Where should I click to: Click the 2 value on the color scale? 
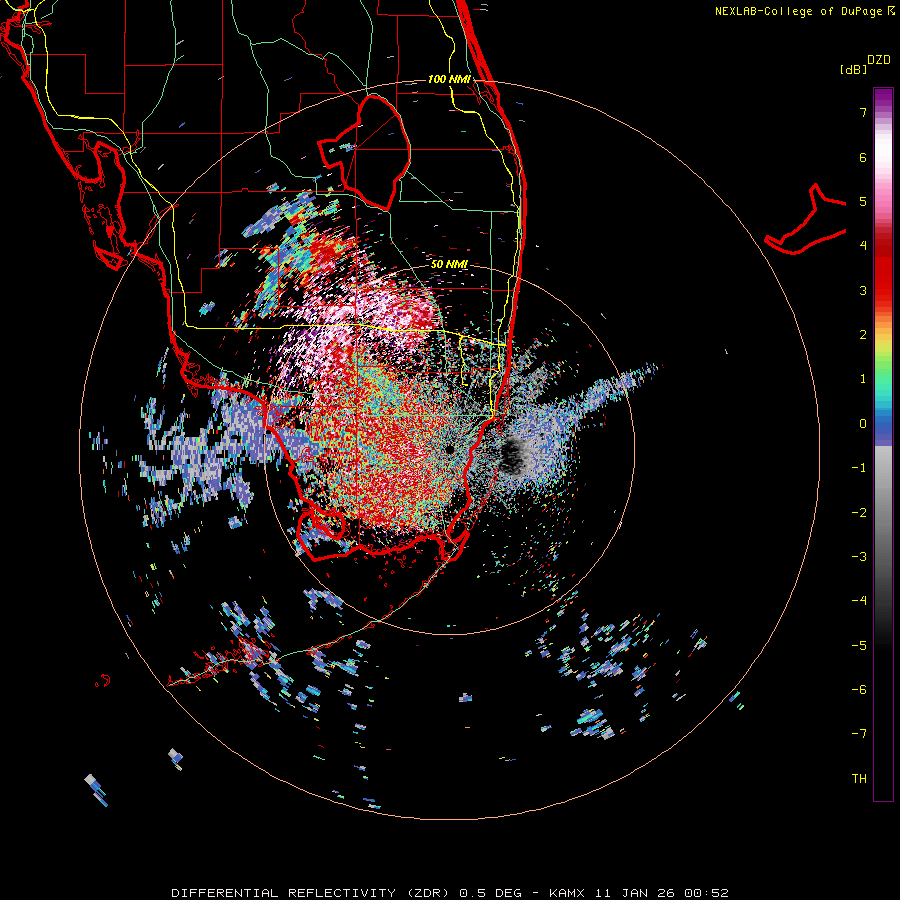(x=863, y=335)
